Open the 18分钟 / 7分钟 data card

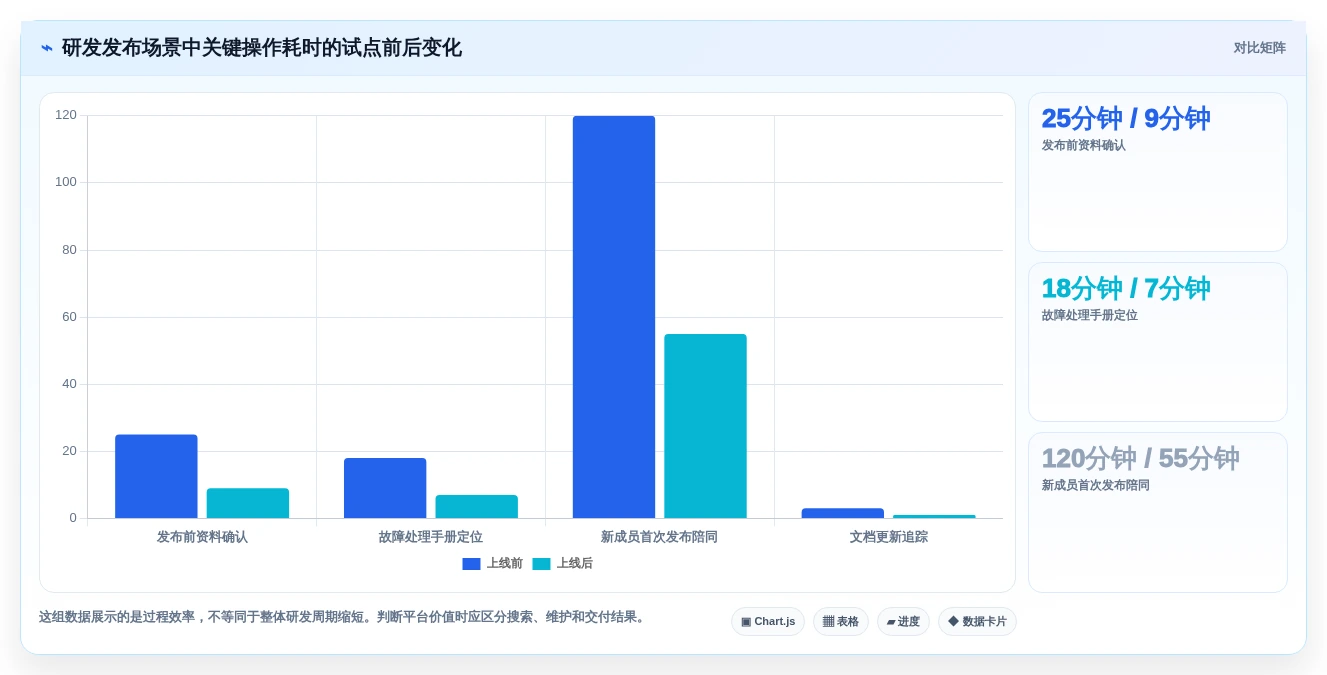pos(1158,342)
